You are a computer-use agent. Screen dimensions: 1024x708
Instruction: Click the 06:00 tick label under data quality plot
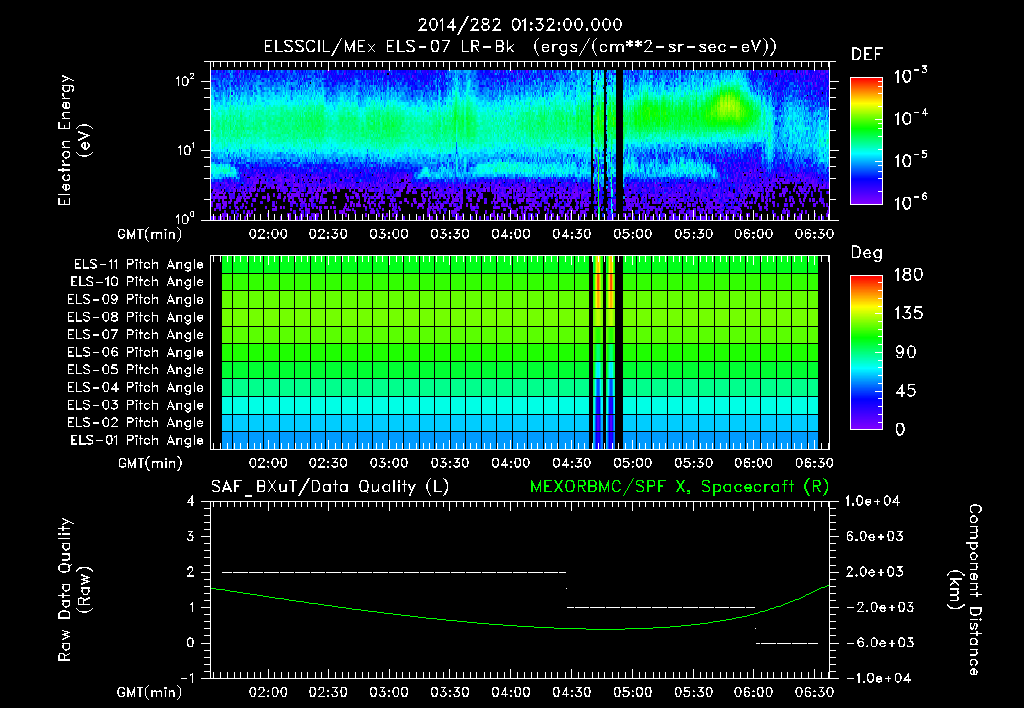(x=754, y=692)
